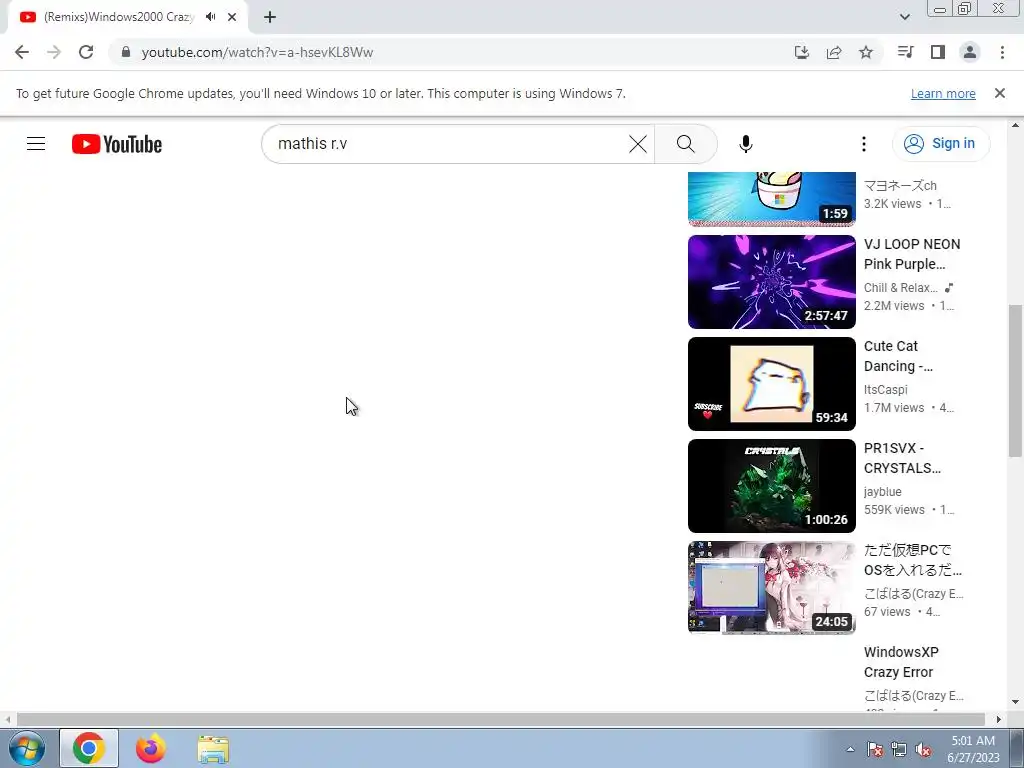
Task: Start voice search with the microphone
Action: point(746,144)
